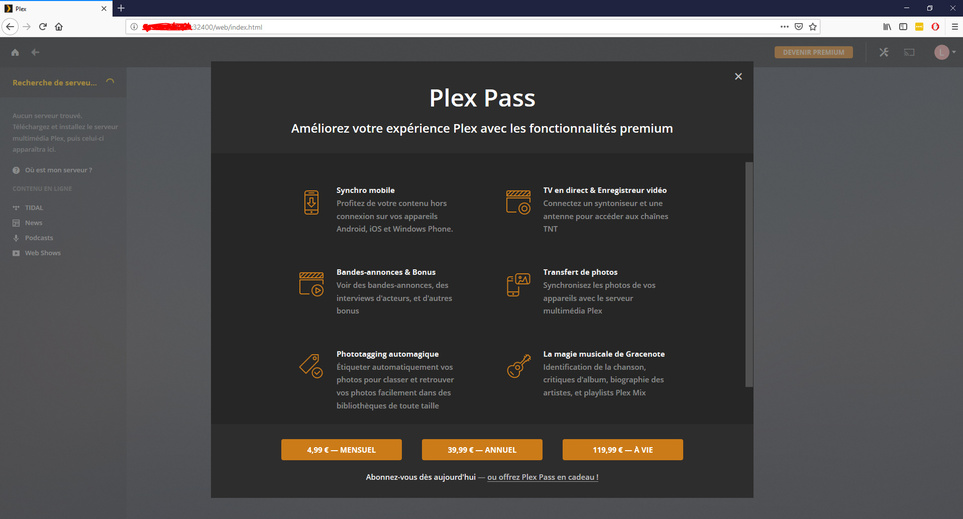The height and width of the screenshot is (519, 963).
Task: Open Web Shows in the sidebar
Action: 42,253
